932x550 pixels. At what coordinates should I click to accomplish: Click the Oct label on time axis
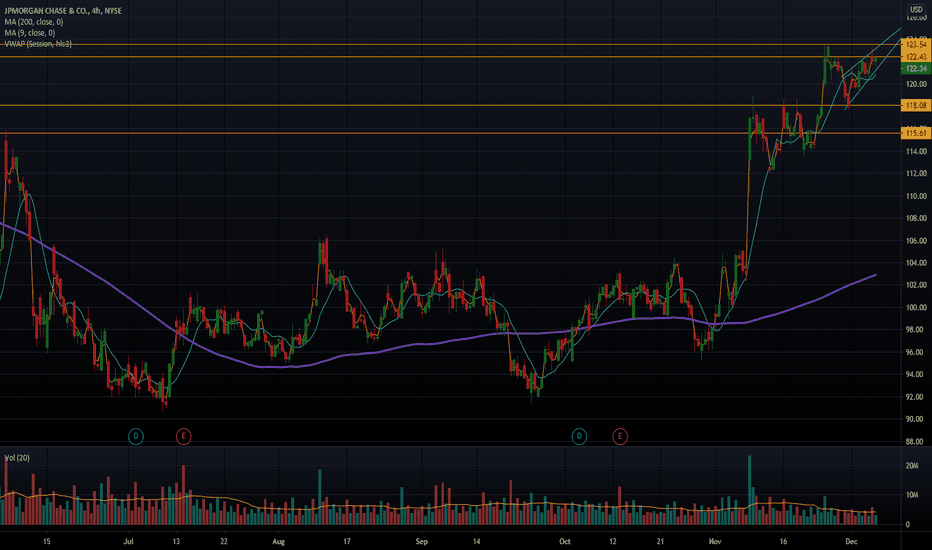point(565,542)
